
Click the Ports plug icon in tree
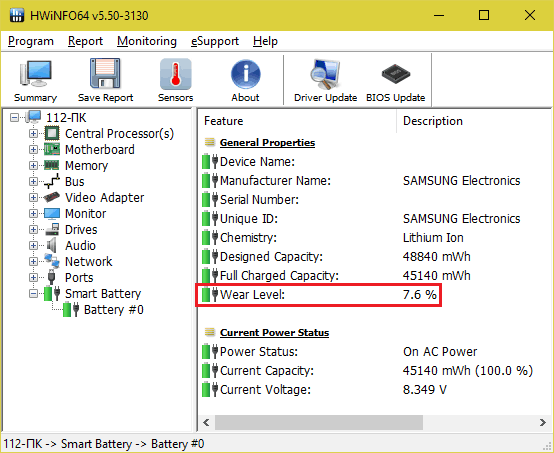[52, 277]
